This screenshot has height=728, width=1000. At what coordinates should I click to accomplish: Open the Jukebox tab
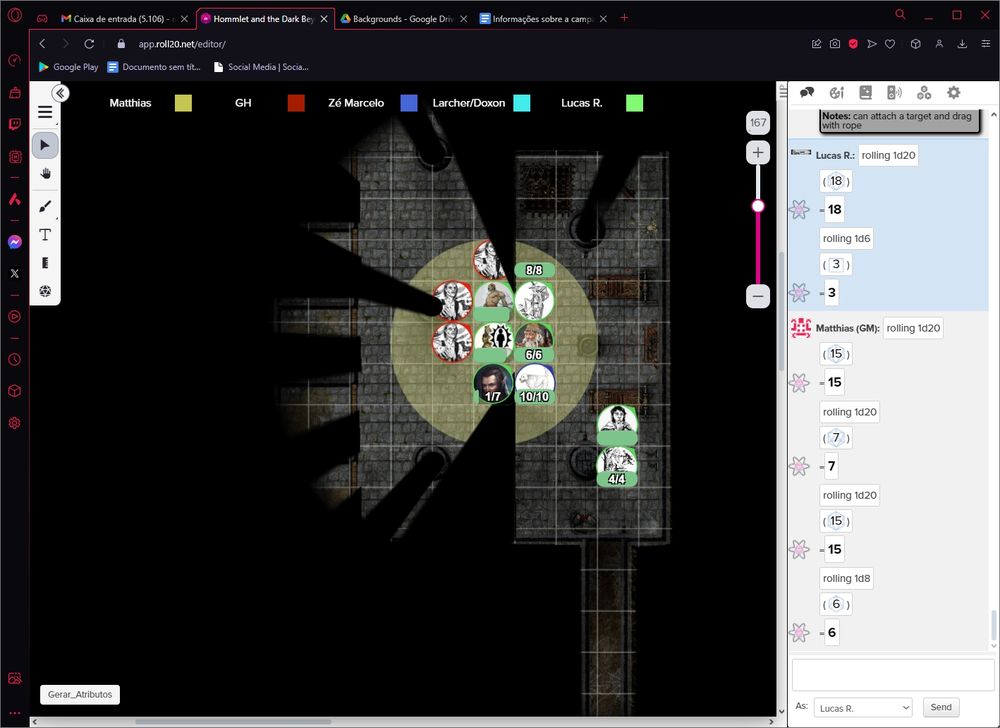[x=894, y=93]
